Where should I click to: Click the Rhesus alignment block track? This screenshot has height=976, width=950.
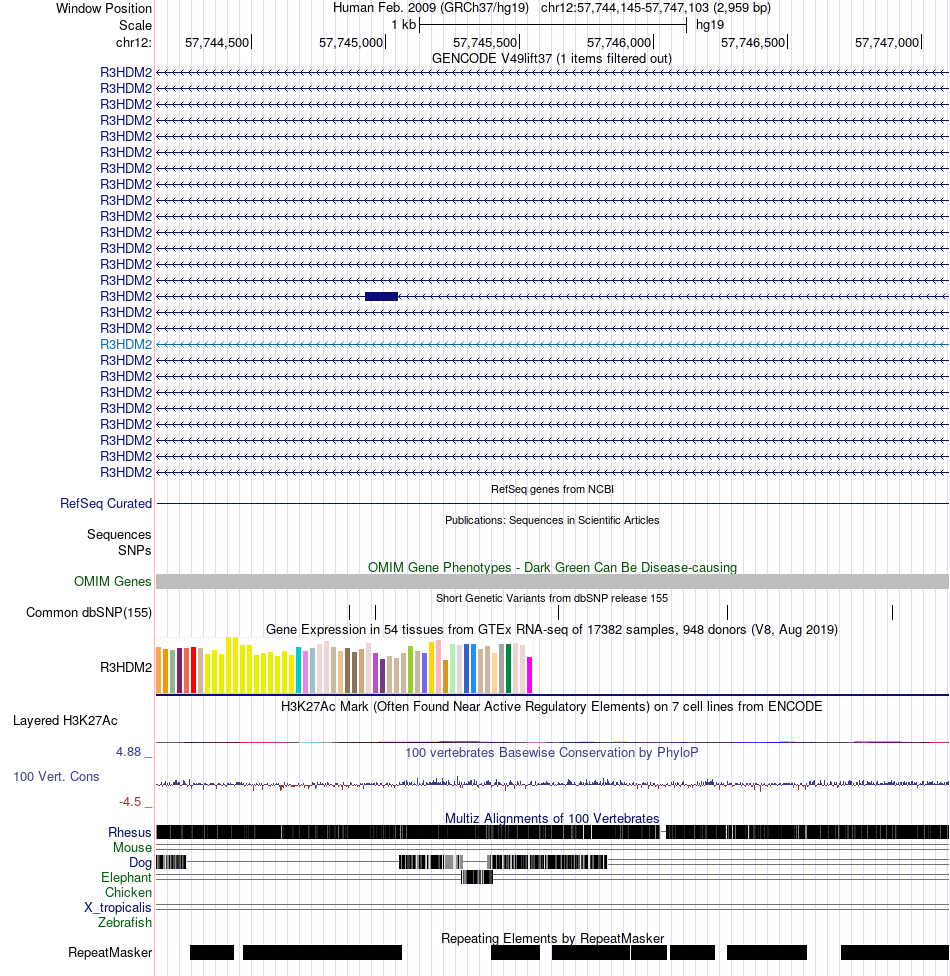(552, 832)
